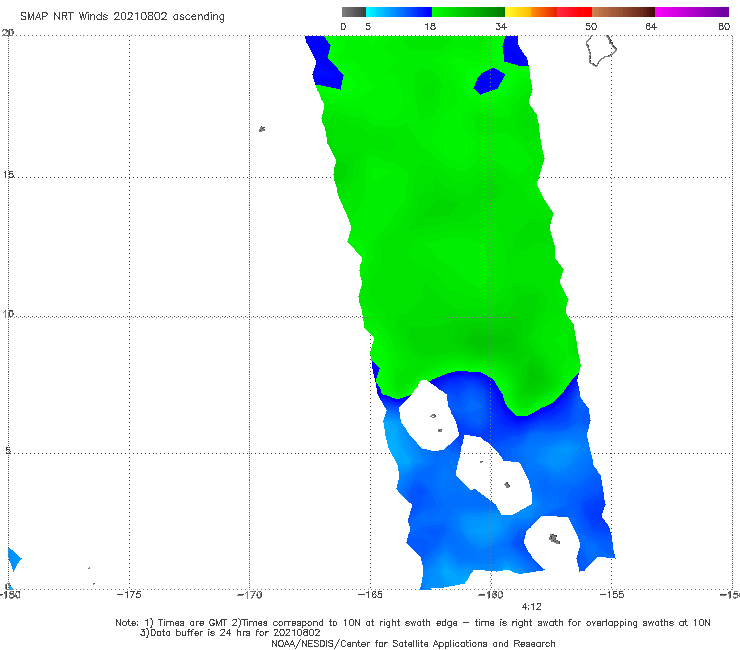Click the title SMAP NRT Winds 20210802 ascending
Viewport: 740px width, 650px height.
[122, 16]
